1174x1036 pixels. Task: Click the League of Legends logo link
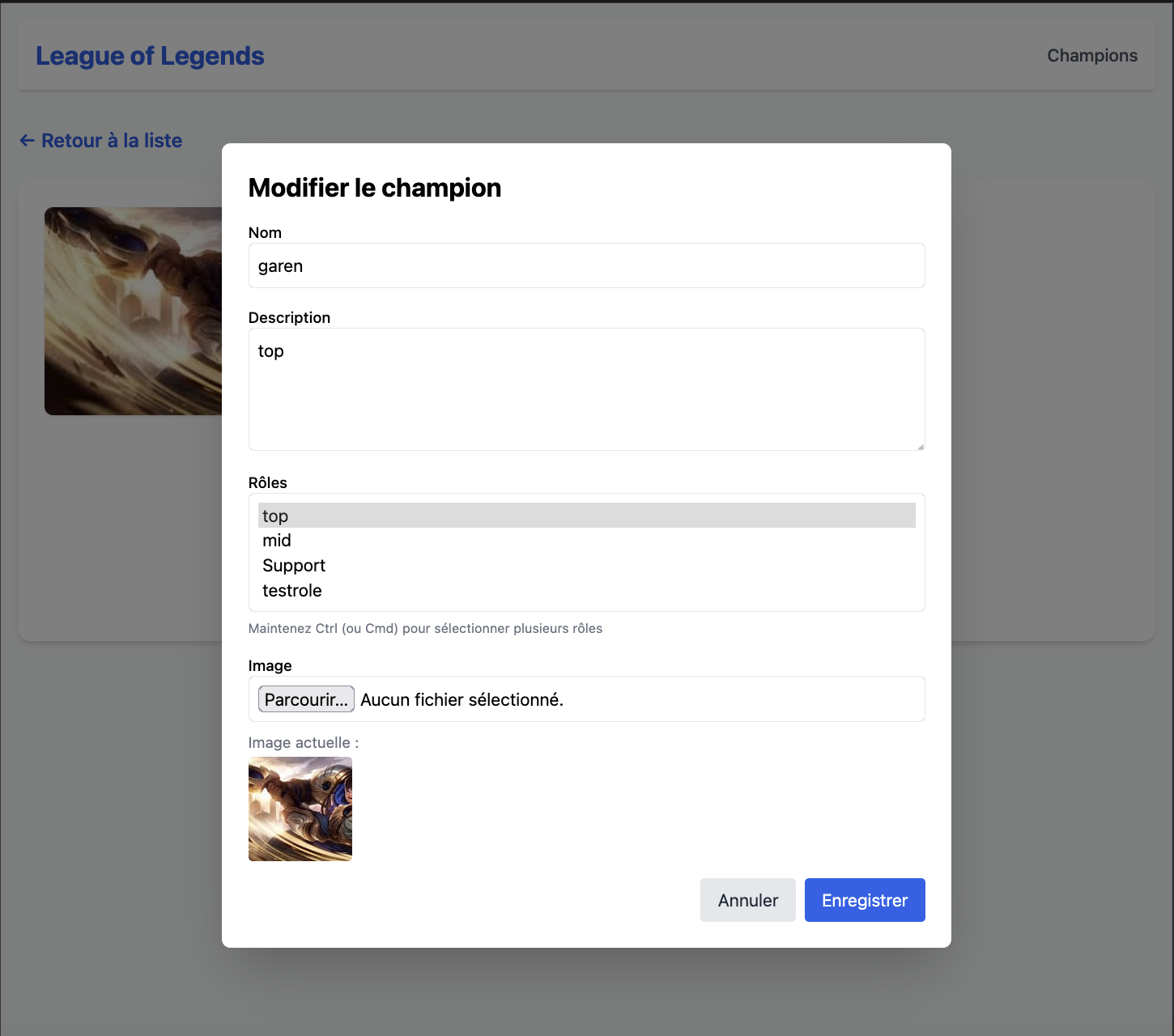[x=150, y=56]
